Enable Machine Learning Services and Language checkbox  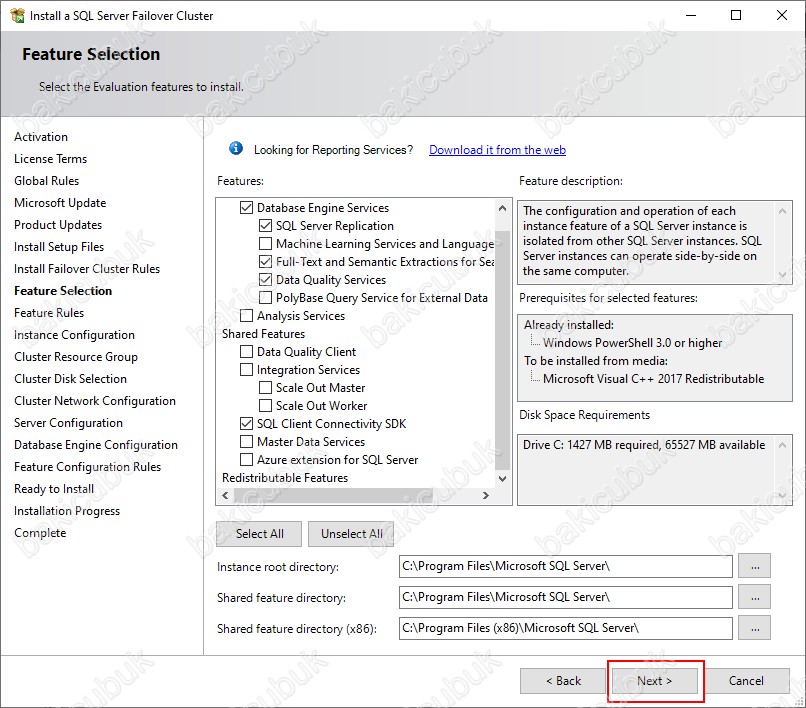pos(265,244)
